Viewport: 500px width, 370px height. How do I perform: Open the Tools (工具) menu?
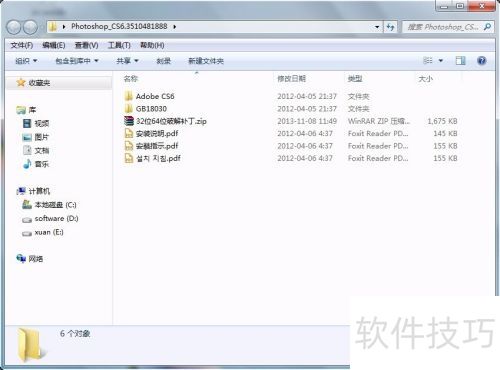point(119,45)
